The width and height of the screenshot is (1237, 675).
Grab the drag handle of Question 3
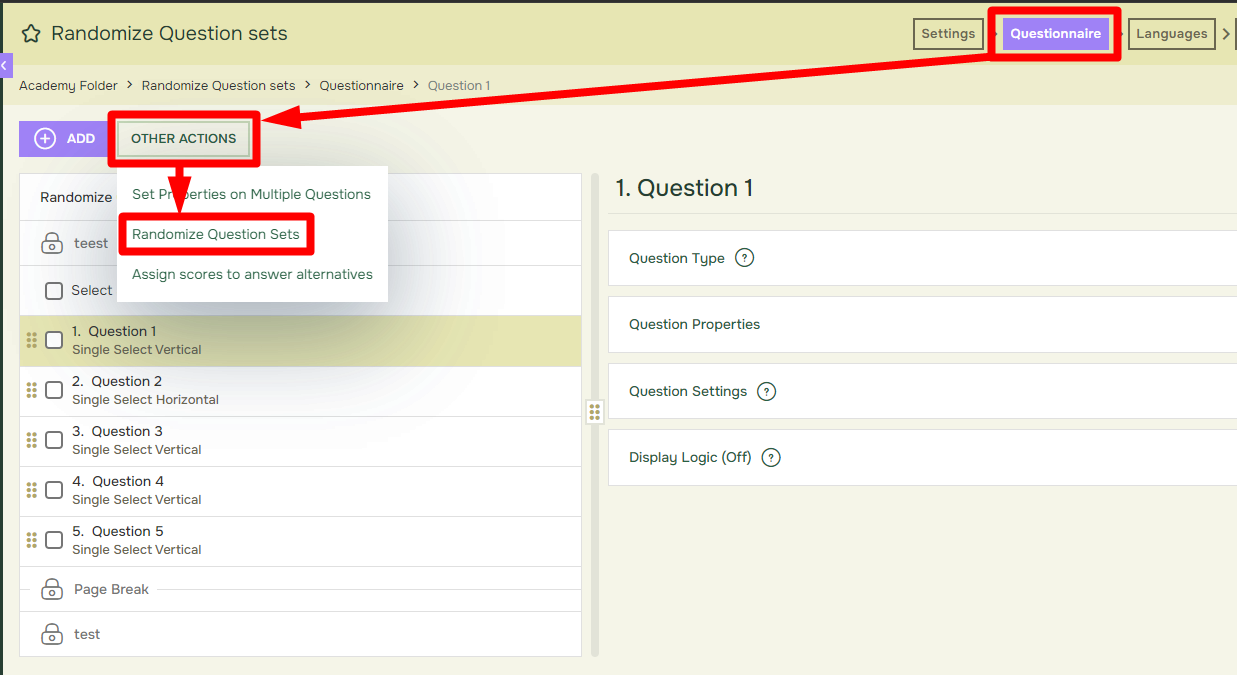click(x=31, y=440)
